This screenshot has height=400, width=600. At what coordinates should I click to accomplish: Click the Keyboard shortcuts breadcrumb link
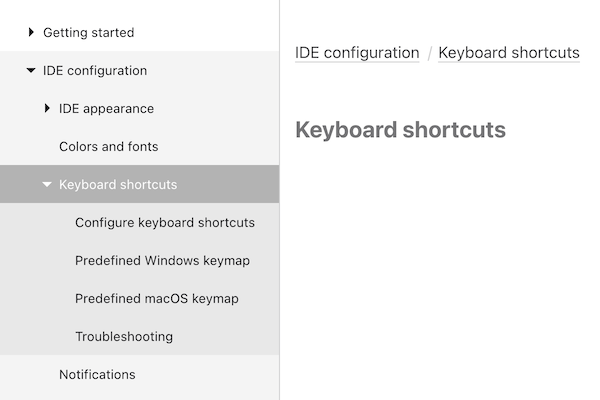pyautogui.click(x=509, y=53)
